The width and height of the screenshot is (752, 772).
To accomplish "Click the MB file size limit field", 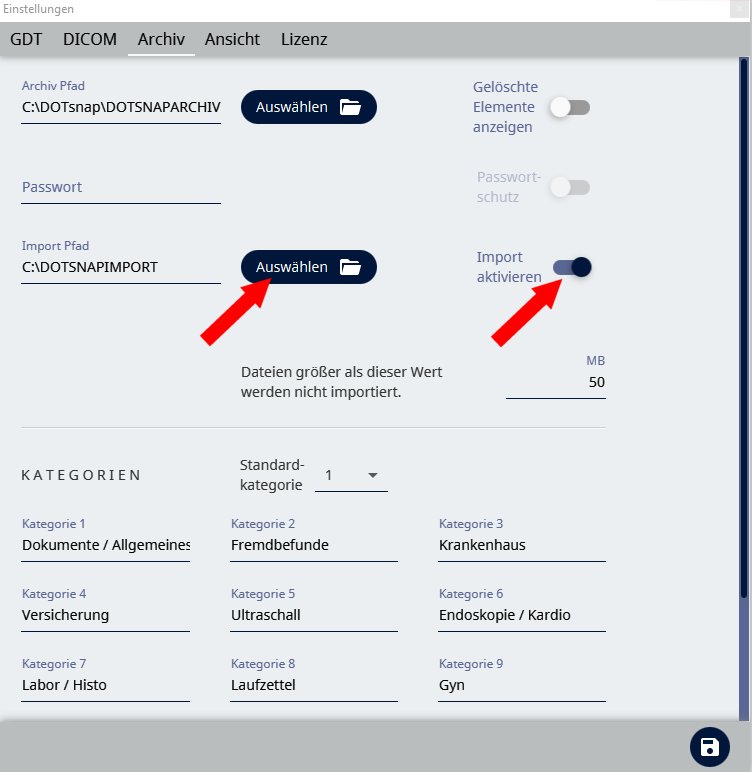I will [555, 382].
